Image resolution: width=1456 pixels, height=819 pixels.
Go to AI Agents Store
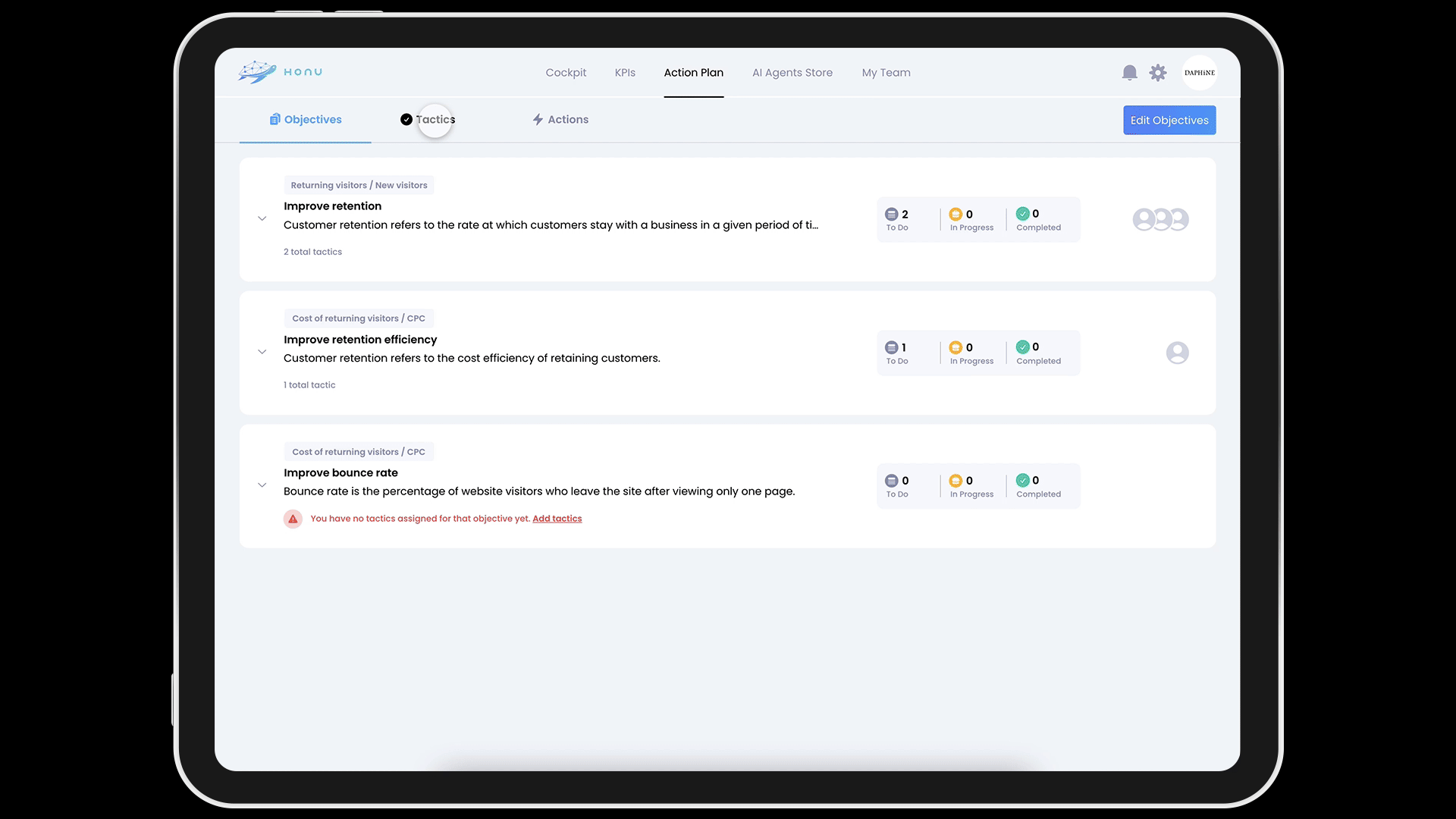[792, 73]
